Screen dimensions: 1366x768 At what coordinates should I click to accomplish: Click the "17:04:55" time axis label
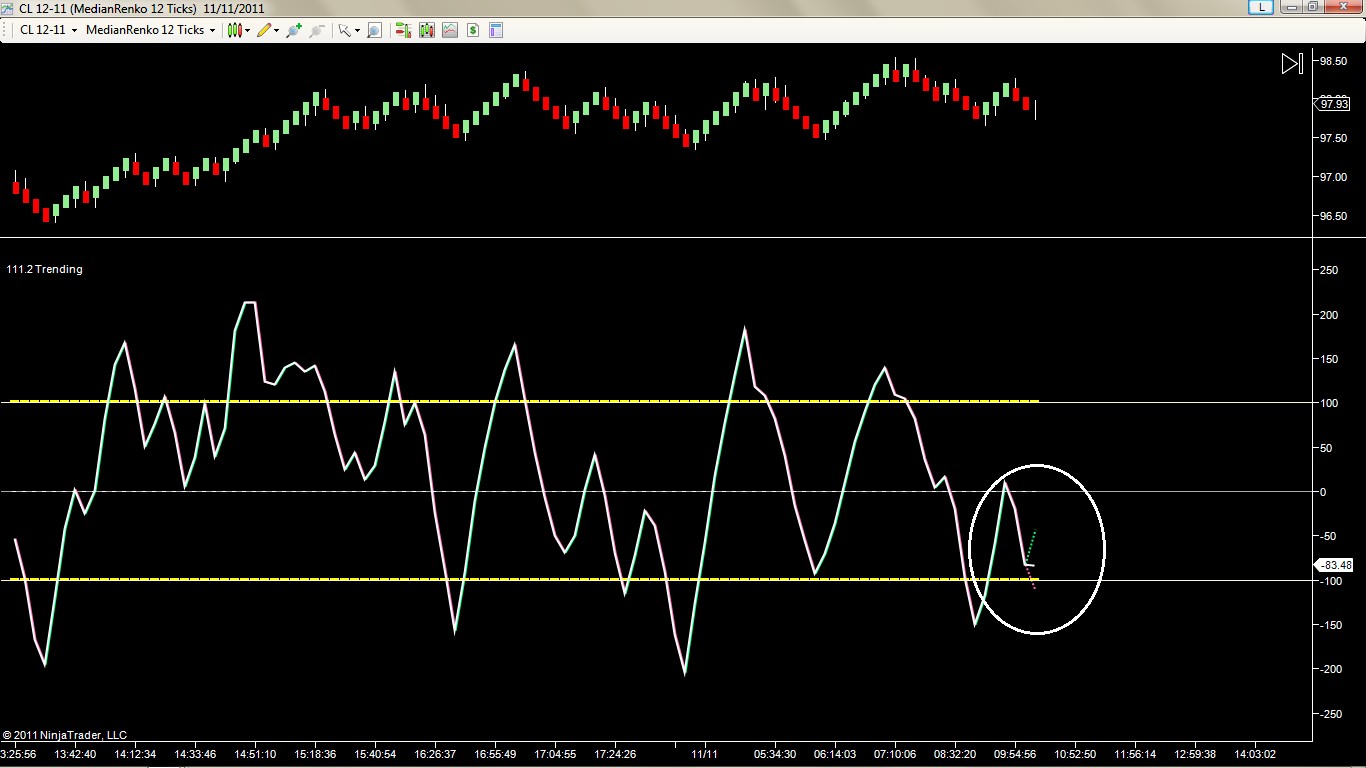(x=555, y=754)
